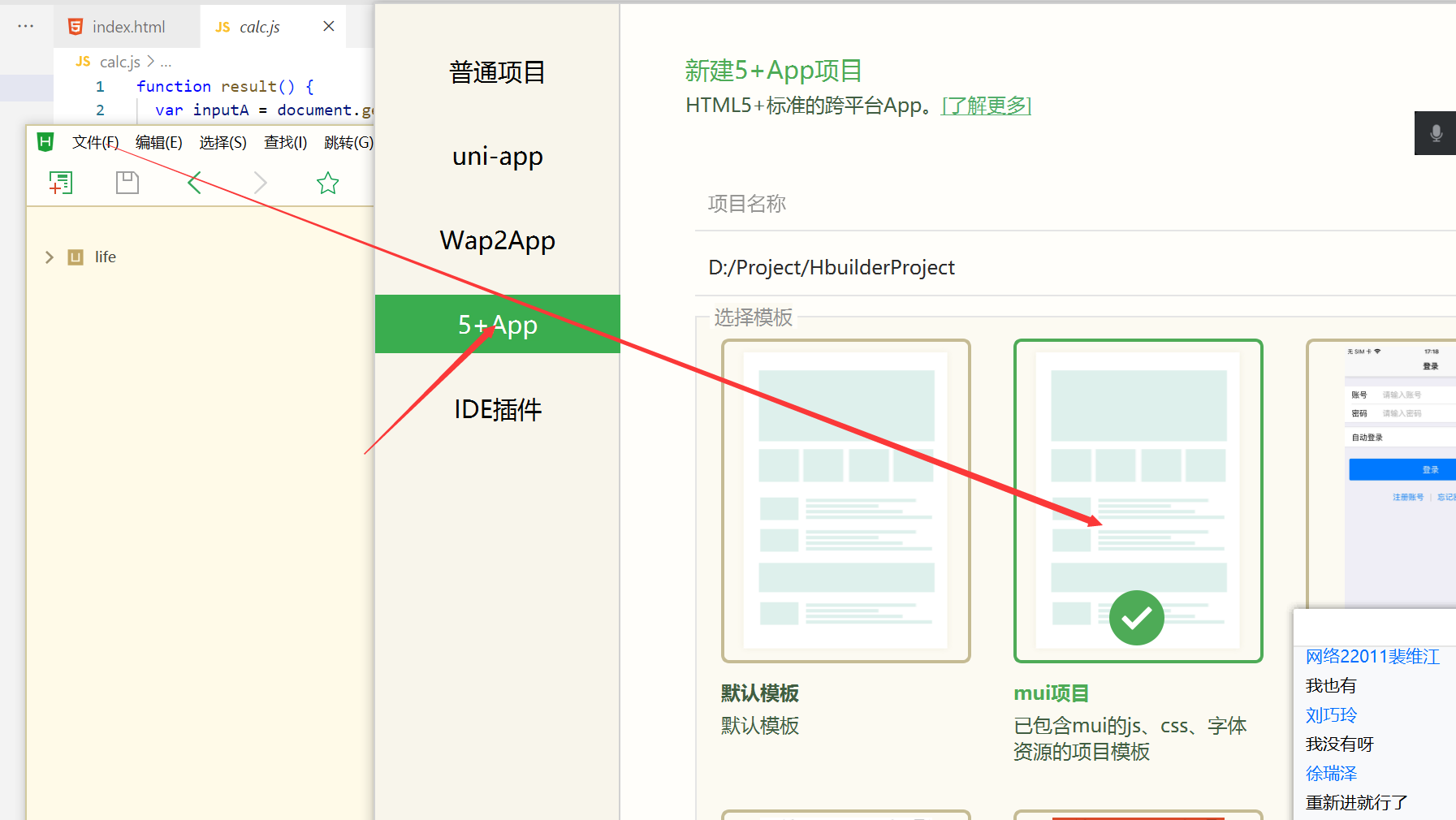The width and height of the screenshot is (1456, 820).
Task: Open the 查找(I) menu
Action: click(286, 143)
